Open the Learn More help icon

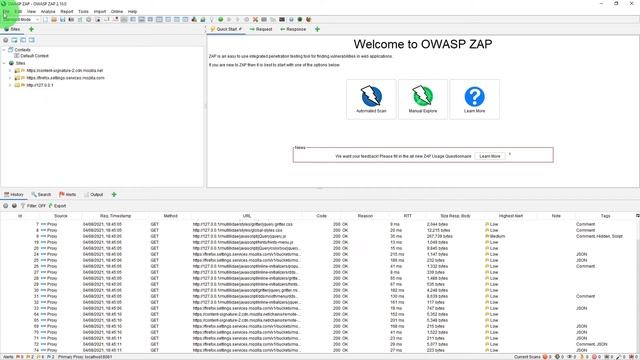(474, 99)
